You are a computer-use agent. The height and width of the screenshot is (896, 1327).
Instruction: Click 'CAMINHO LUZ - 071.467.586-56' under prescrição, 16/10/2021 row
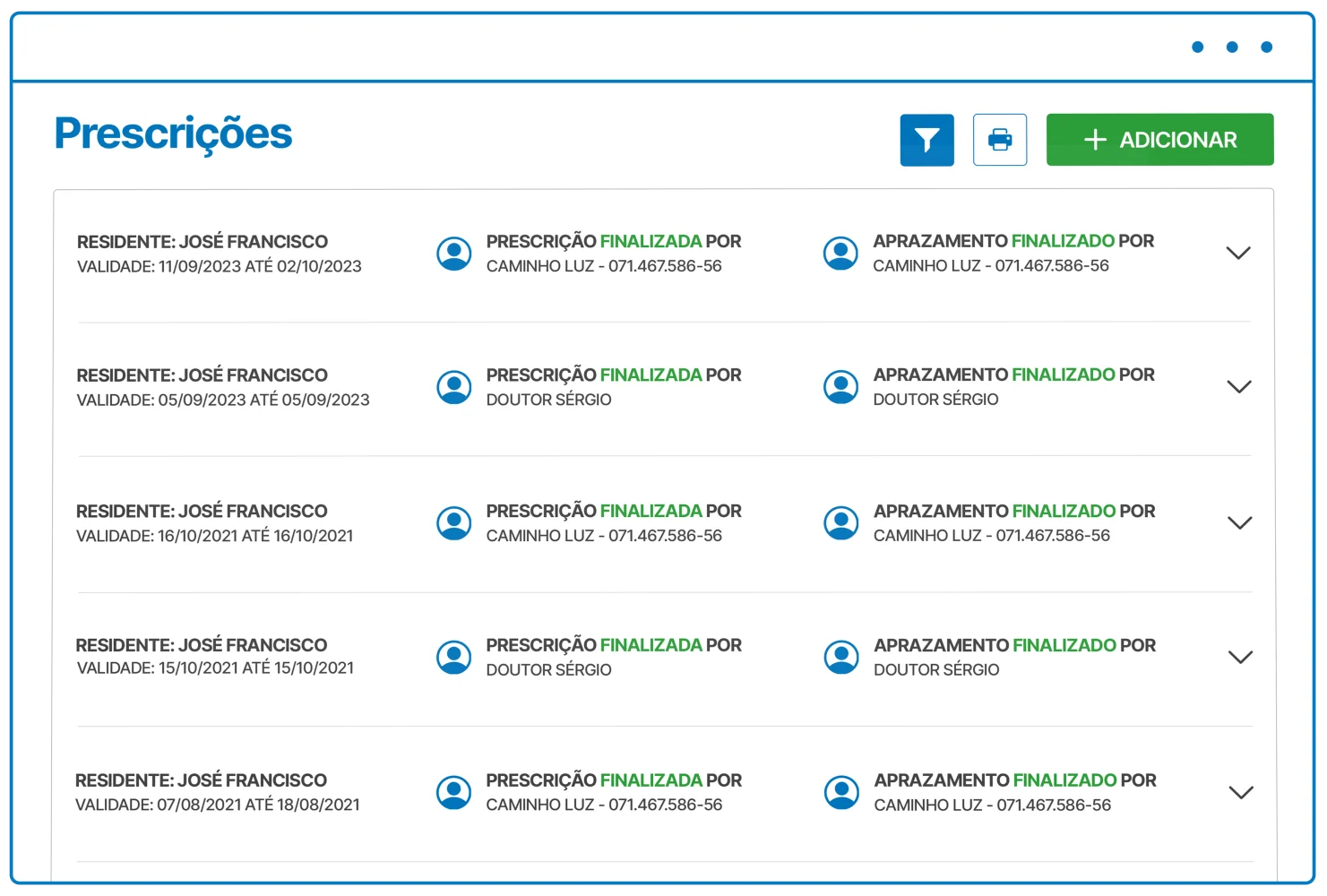[x=604, y=536]
